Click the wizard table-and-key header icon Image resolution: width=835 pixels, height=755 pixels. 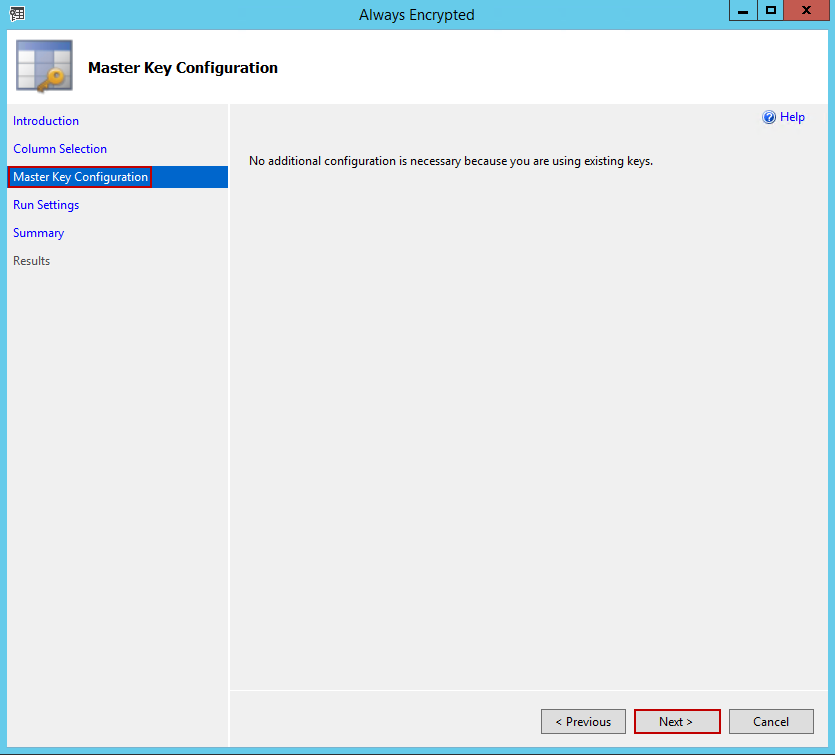coord(45,66)
